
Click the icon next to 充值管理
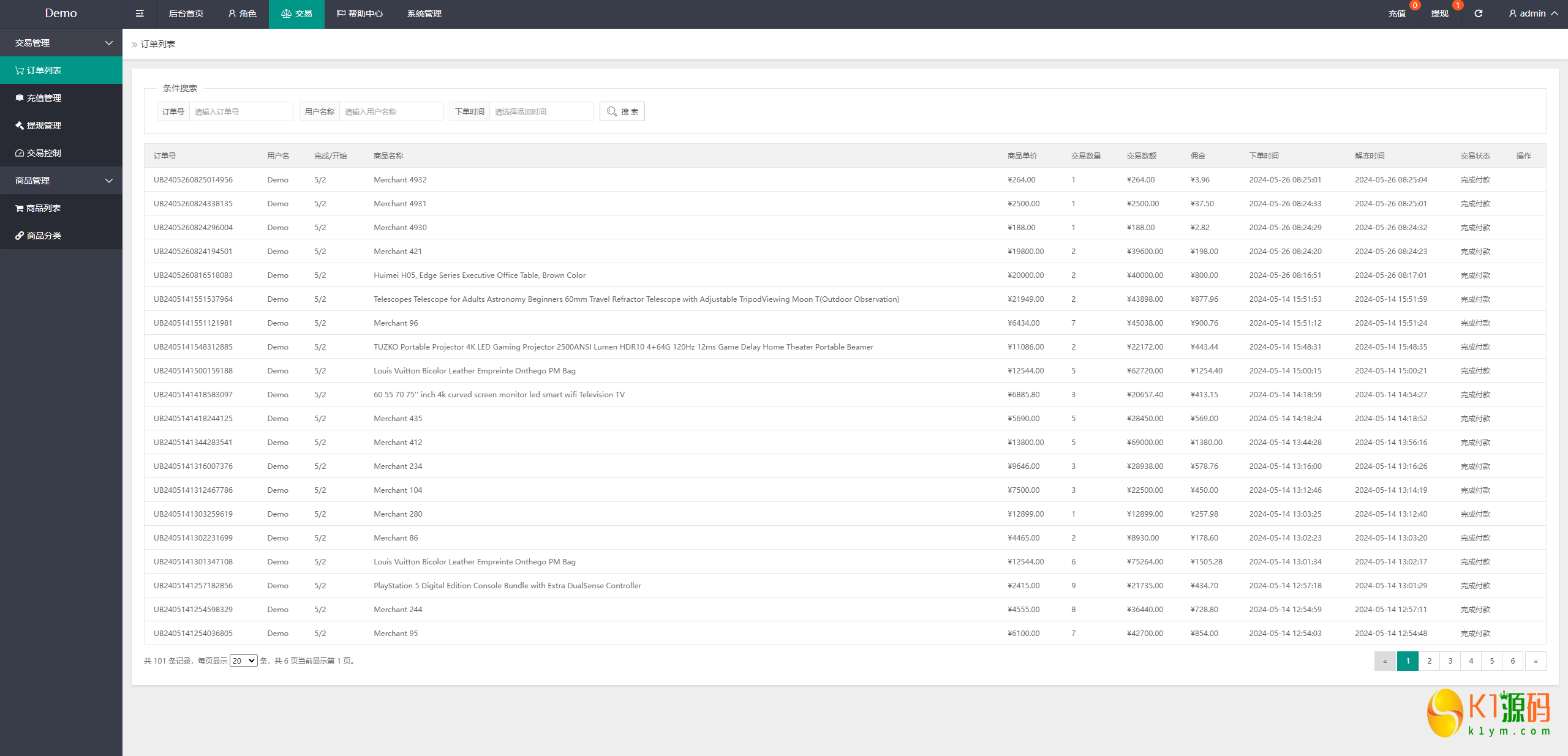pyautogui.click(x=20, y=98)
